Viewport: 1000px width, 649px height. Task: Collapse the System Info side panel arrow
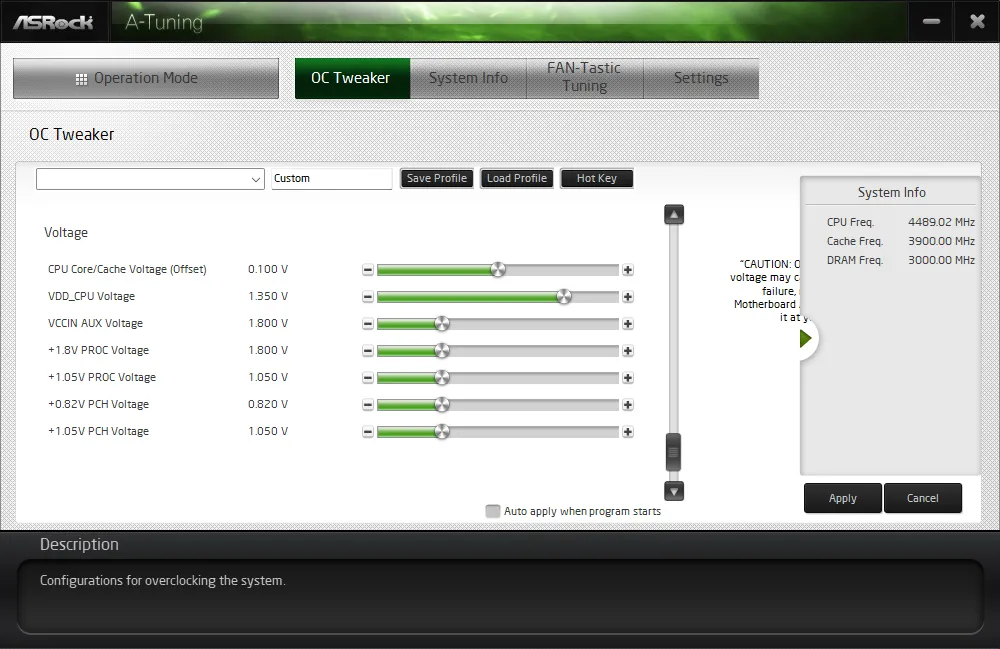tap(806, 339)
